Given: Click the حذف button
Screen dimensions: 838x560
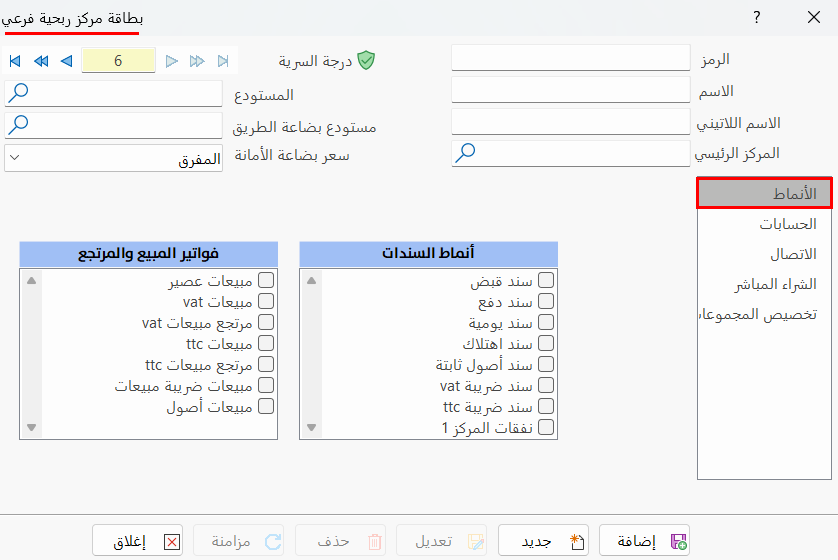Looking at the screenshot, I should click(x=340, y=541).
